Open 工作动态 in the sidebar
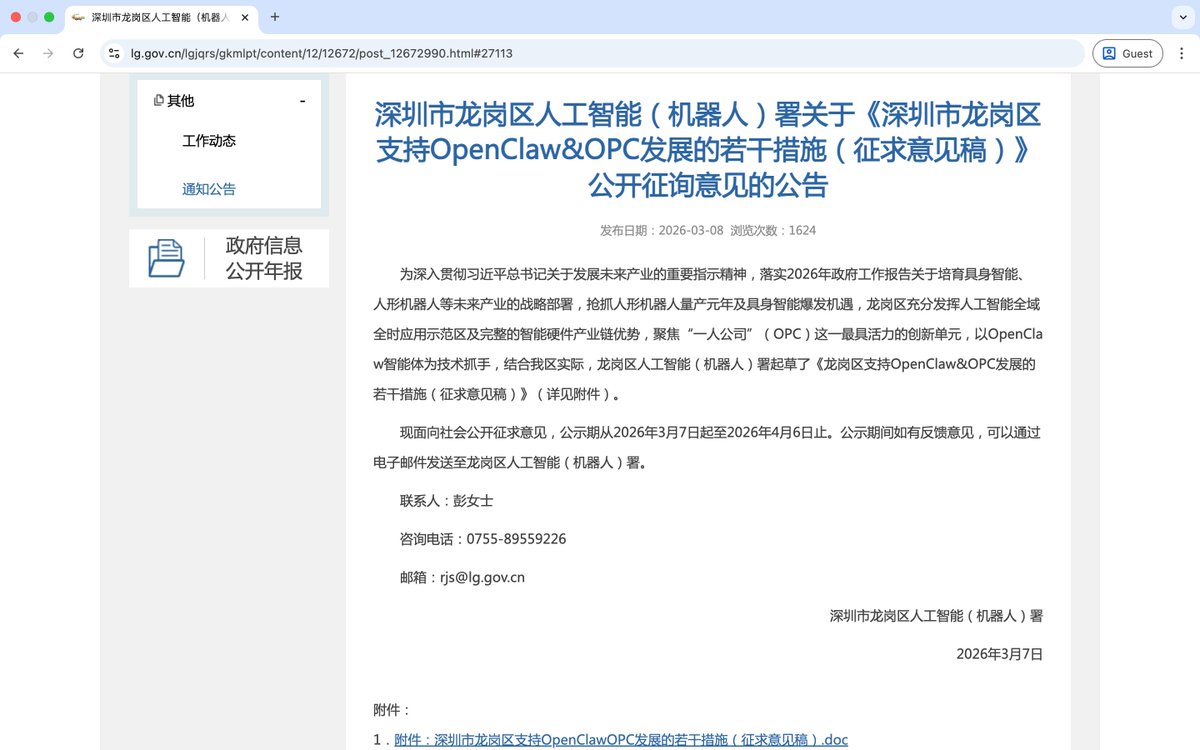This screenshot has height=750, width=1200. pyautogui.click(x=209, y=141)
